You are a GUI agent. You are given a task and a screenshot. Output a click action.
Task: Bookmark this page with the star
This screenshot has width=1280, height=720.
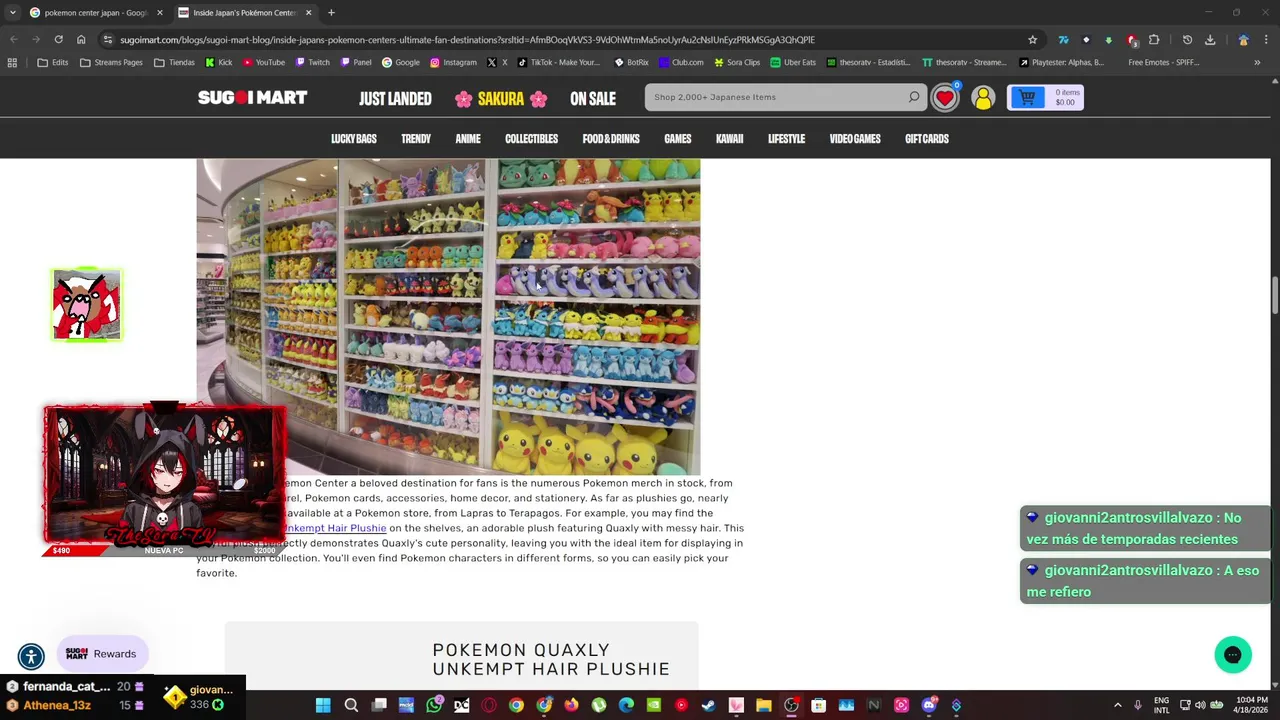(x=1033, y=40)
